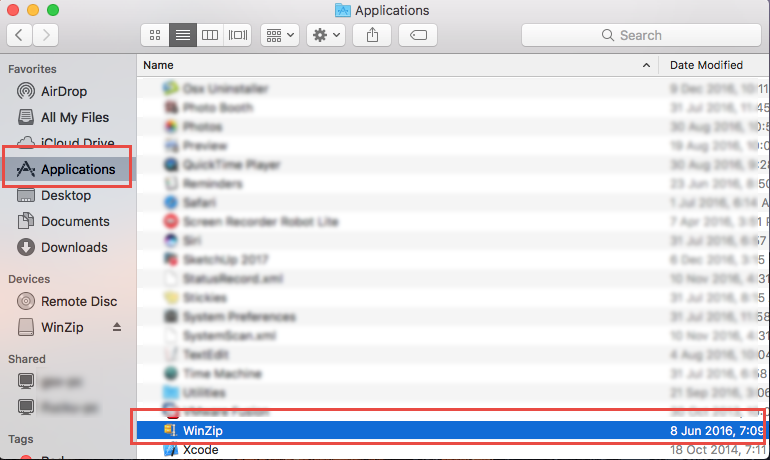Click the yellow minimize window button

[x=33, y=10]
